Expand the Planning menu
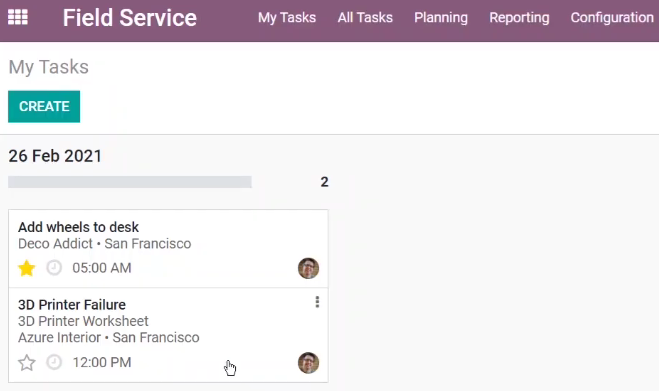659x391 pixels. pyautogui.click(x=441, y=18)
